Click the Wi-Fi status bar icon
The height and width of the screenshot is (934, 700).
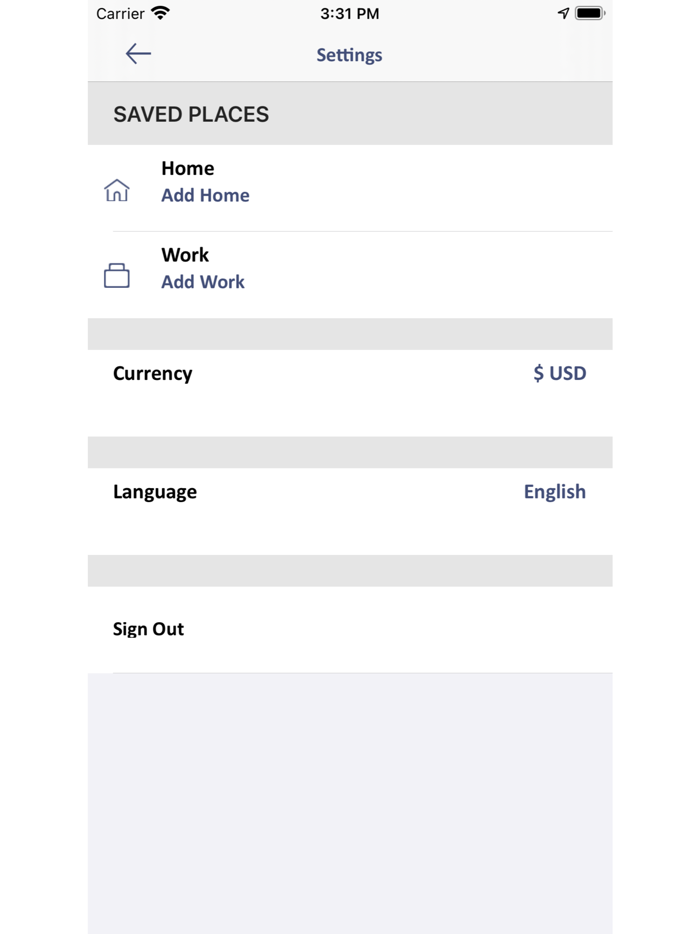(161, 14)
